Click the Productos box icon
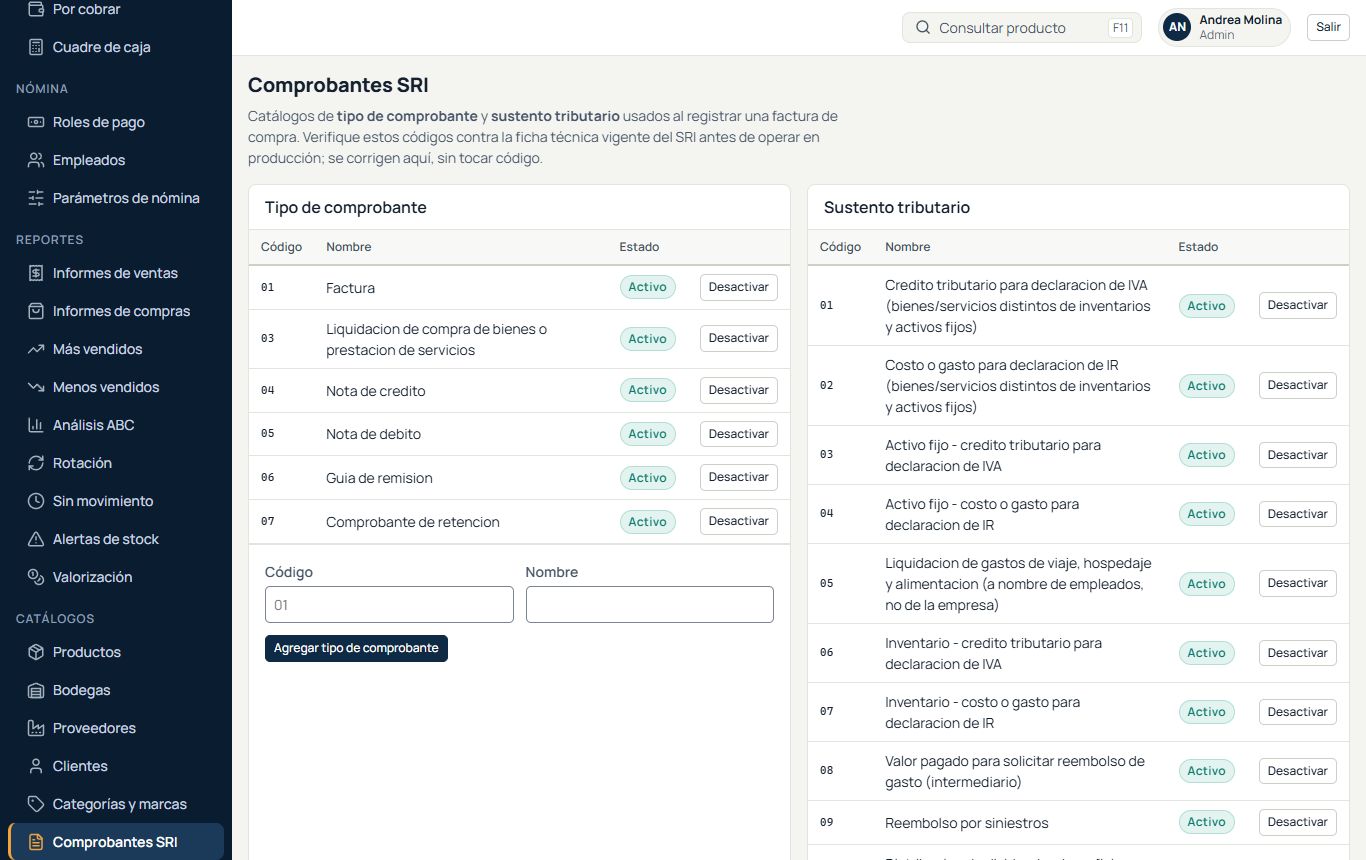This screenshot has width=1366, height=860. tap(36, 652)
